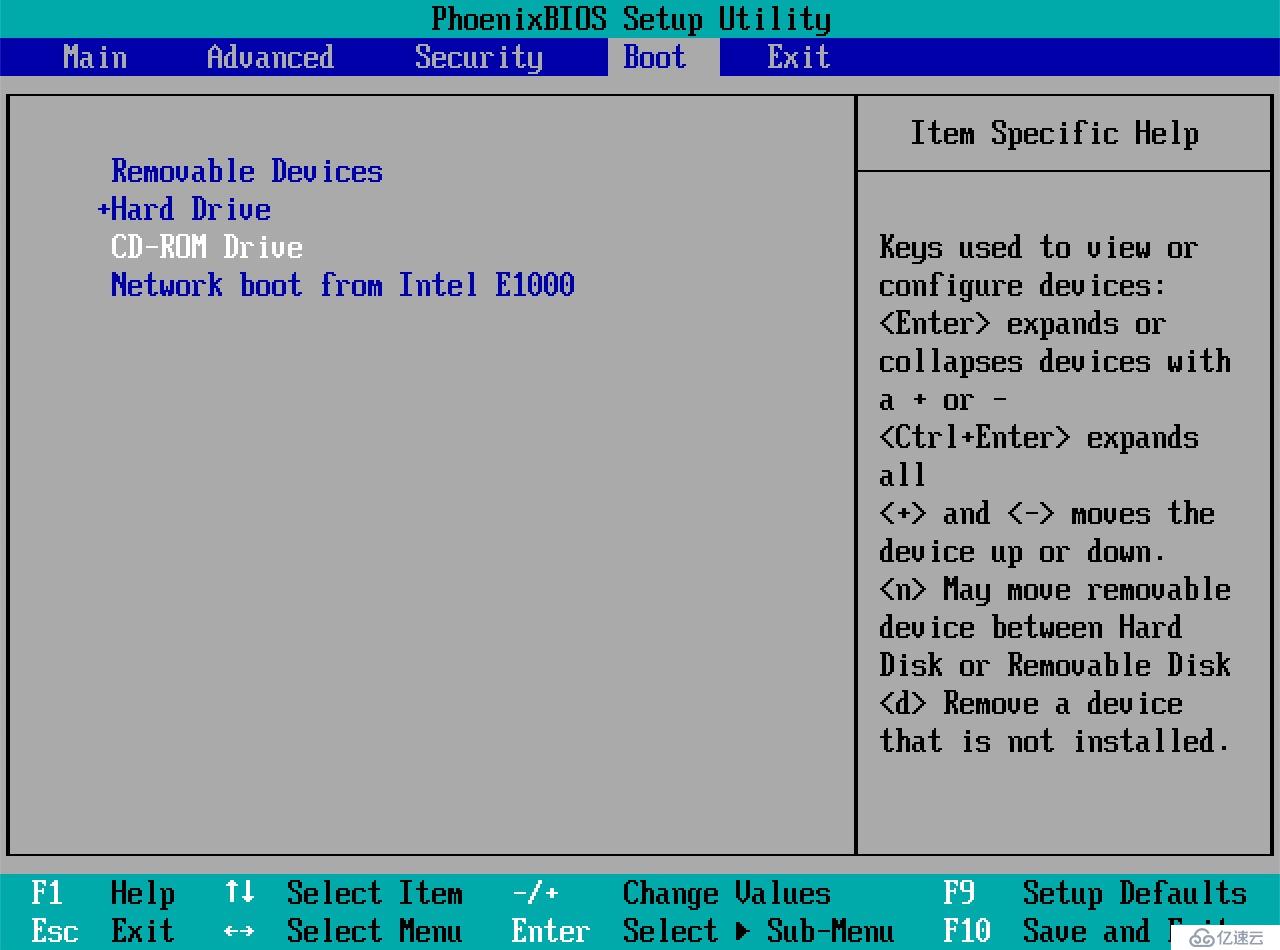The image size is (1280, 950).
Task: Select the highlighted CD-ROM Drive entry
Action: 207,247
